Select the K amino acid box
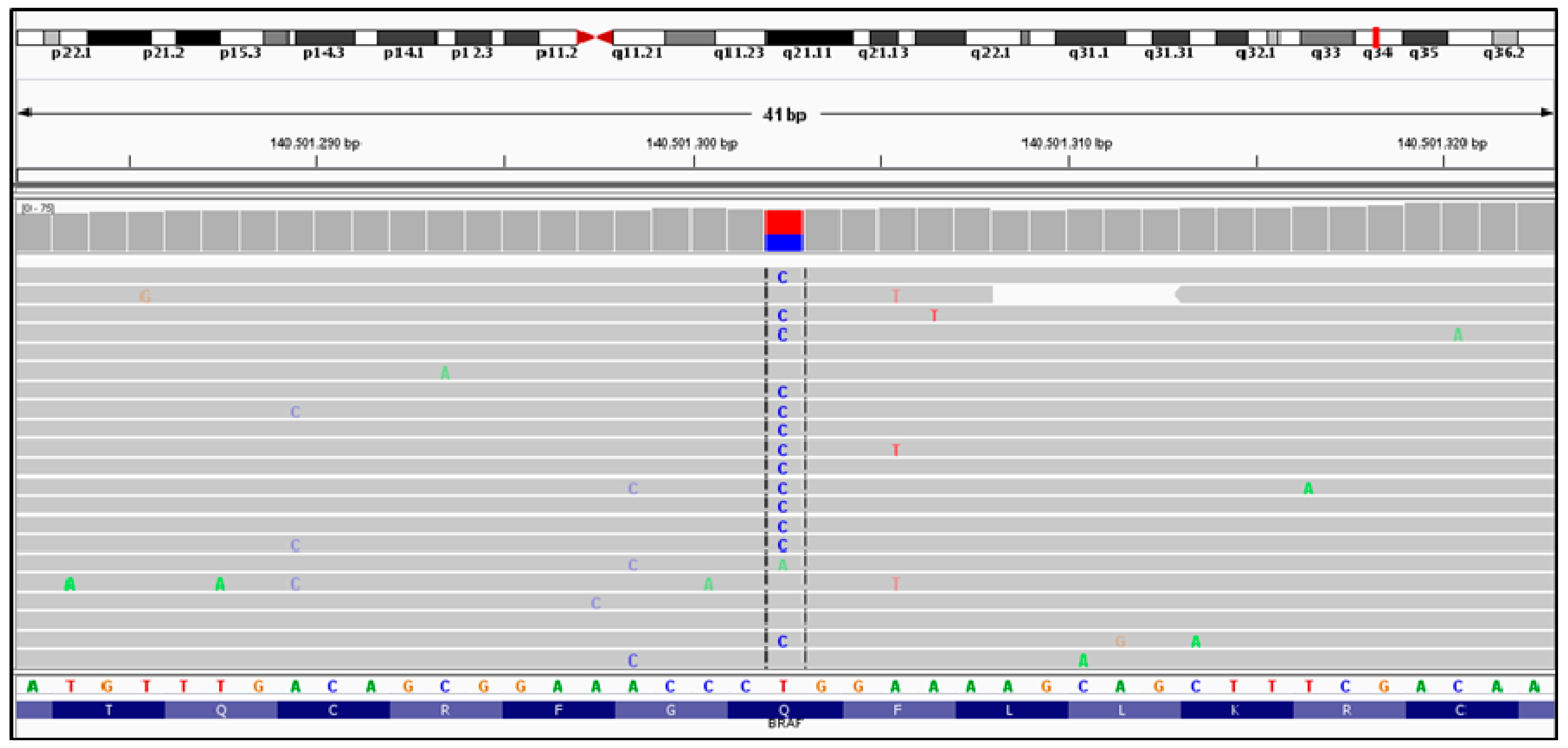 pyautogui.click(x=1236, y=710)
